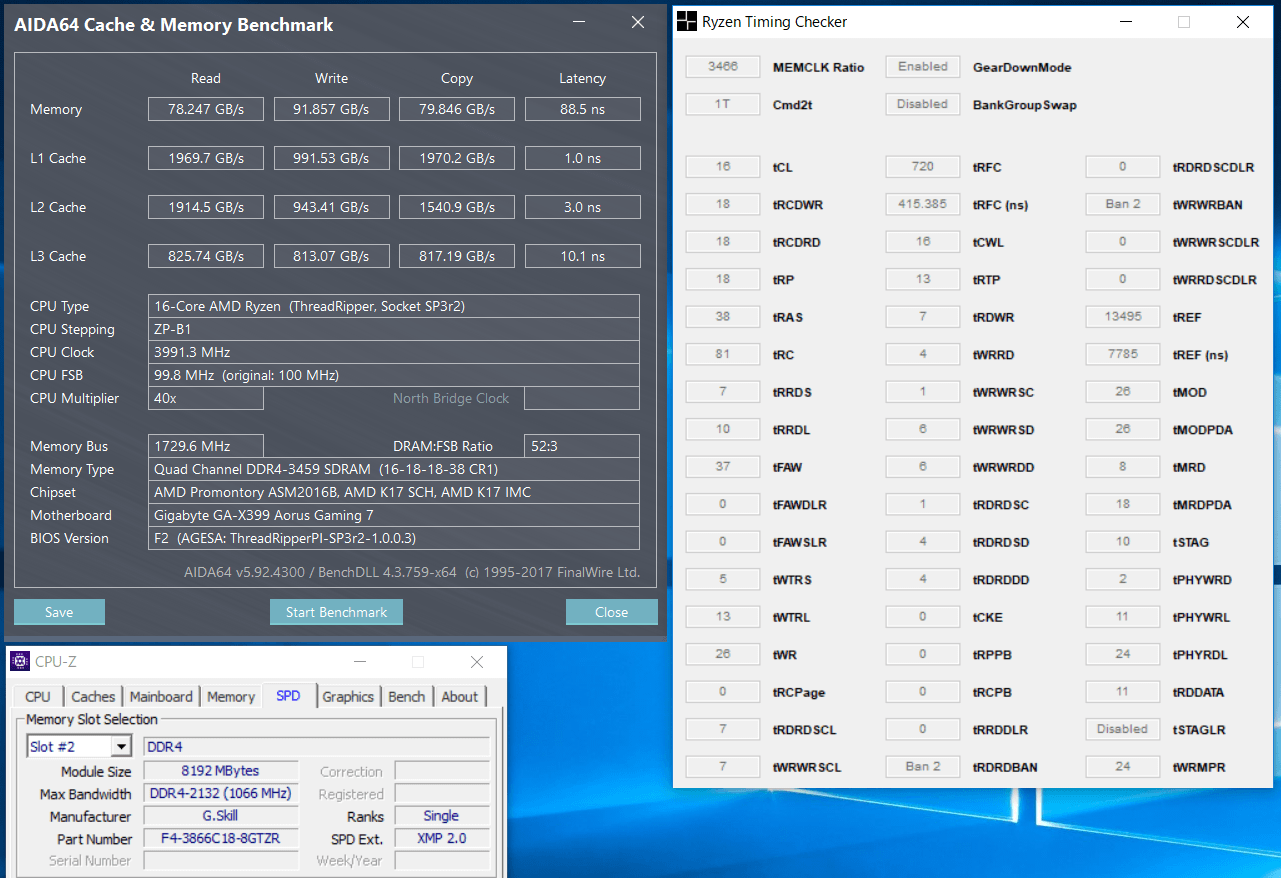1281x878 pixels.
Task: Click the tCL timing value box
Action: click(722, 167)
